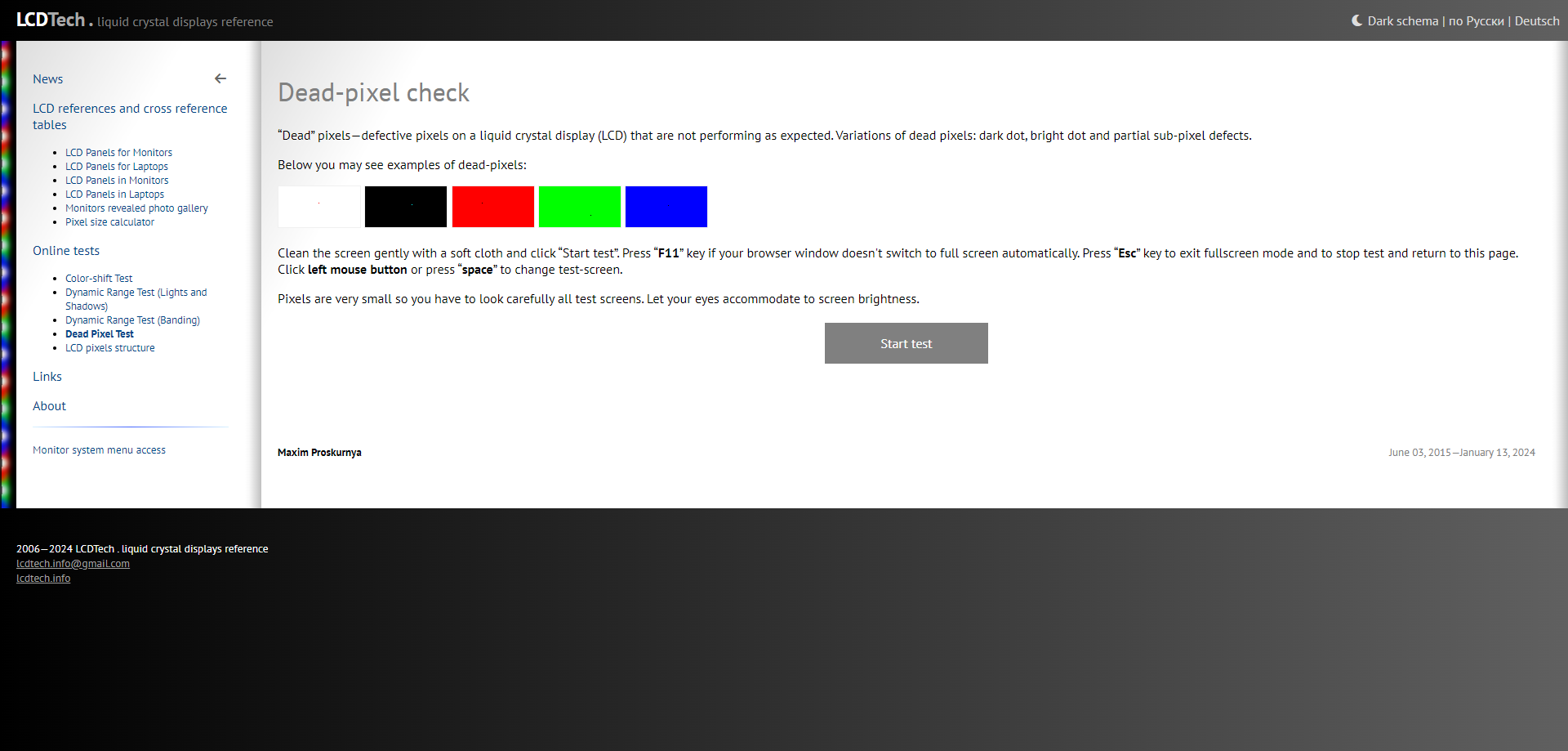Open the Pixel size calculator
This screenshot has width=1568, height=751.
(109, 222)
